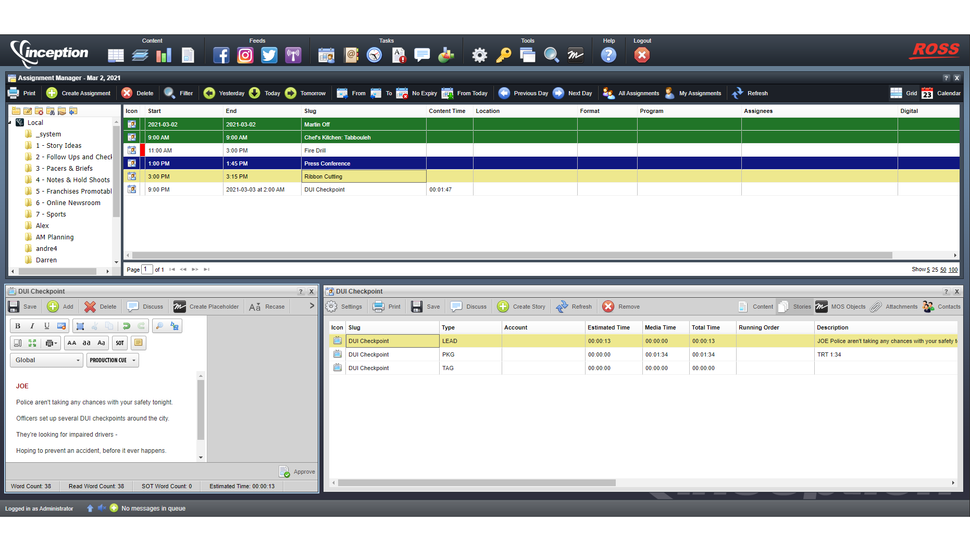Open the print options dropdown in editor
Image resolution: width=970 pixels, height=546 pixels.
pyautogui.click(x=51, y=343)
